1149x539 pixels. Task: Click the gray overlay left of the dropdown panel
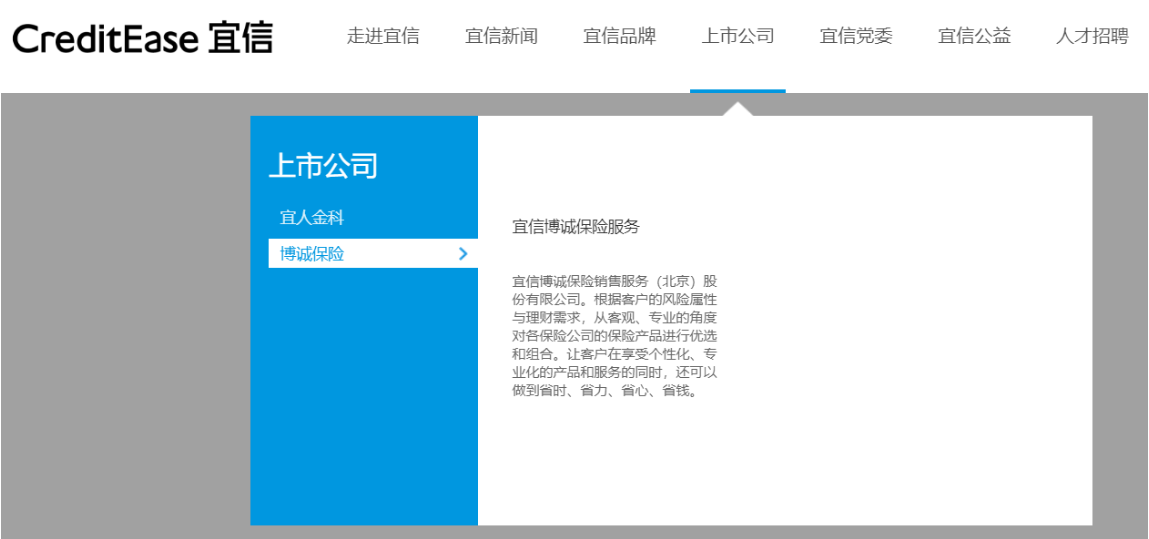point(125,320)
